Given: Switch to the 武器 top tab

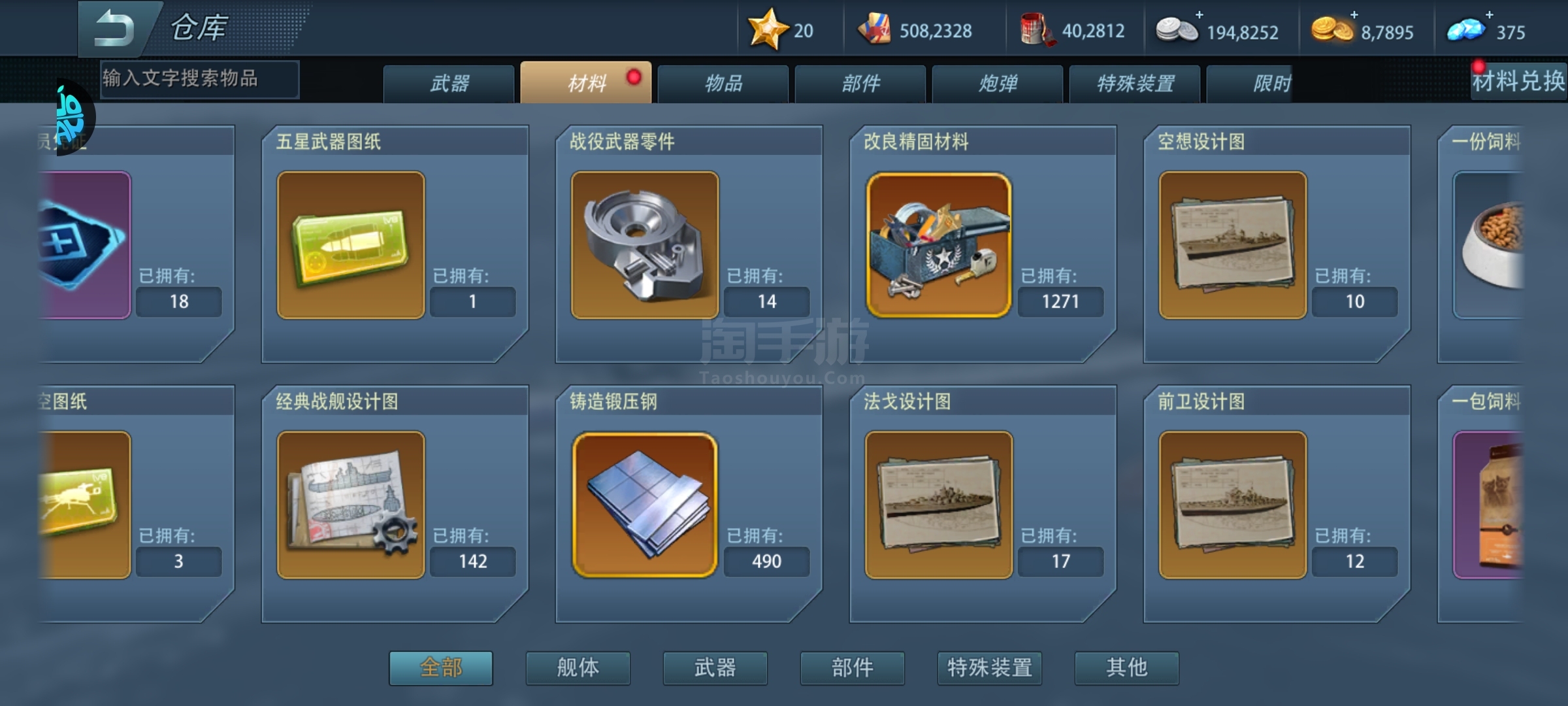Looking at the screenshot, I should [x=449, y=84].
